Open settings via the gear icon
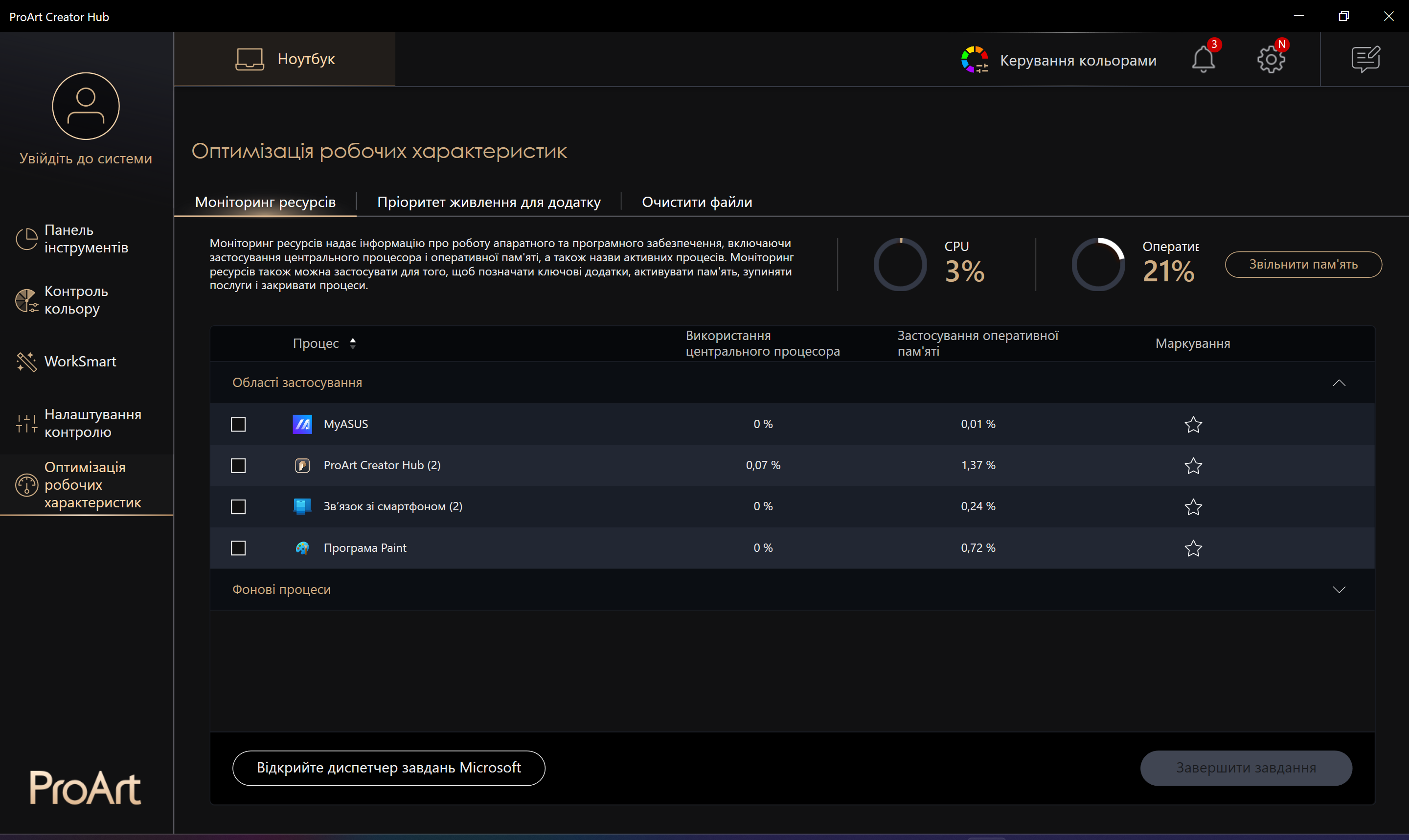Screen dimensions: 1409x840 [1271, 59]
